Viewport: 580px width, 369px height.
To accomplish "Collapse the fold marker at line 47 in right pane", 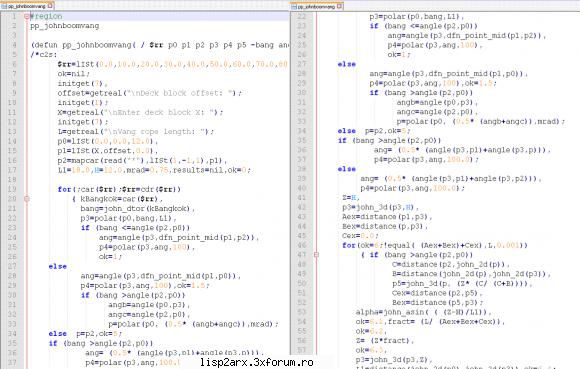I will (x=316, y=254).
